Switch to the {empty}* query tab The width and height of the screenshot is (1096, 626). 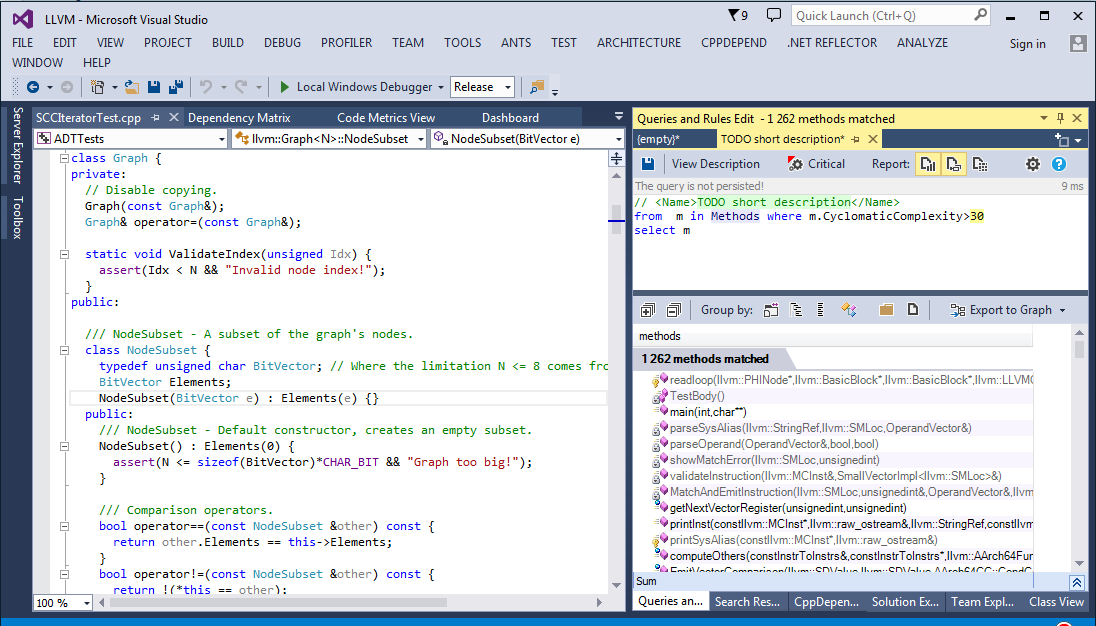[x=658, y=139]
